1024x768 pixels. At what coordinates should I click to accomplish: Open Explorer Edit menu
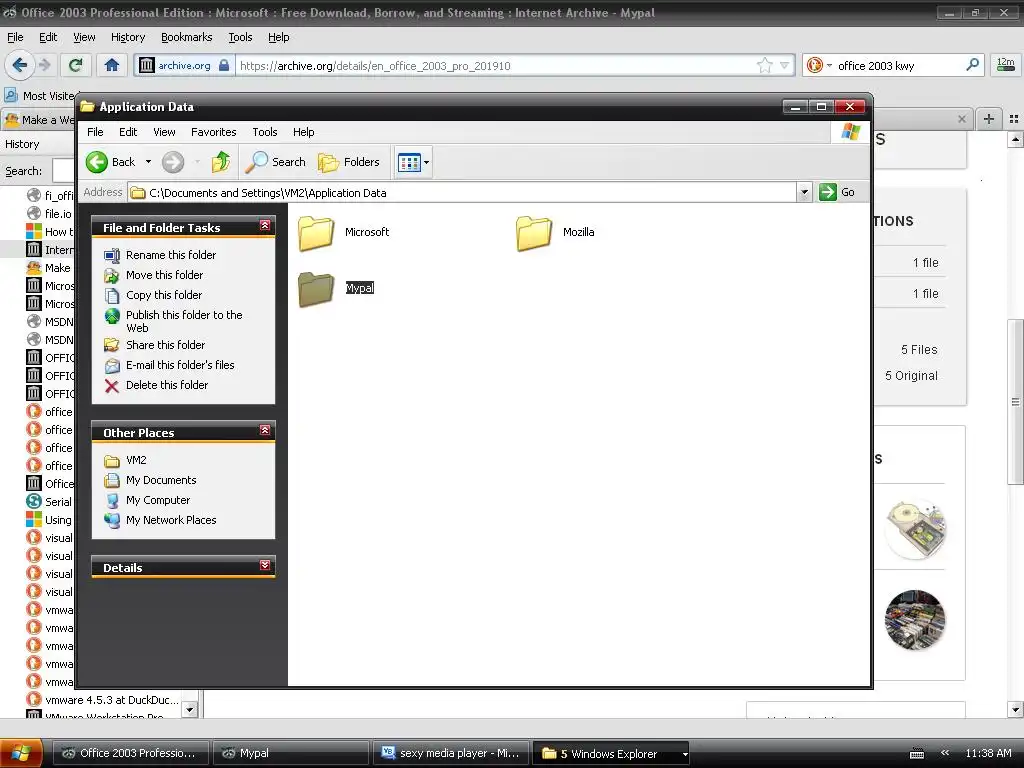(x=128, y=132)
